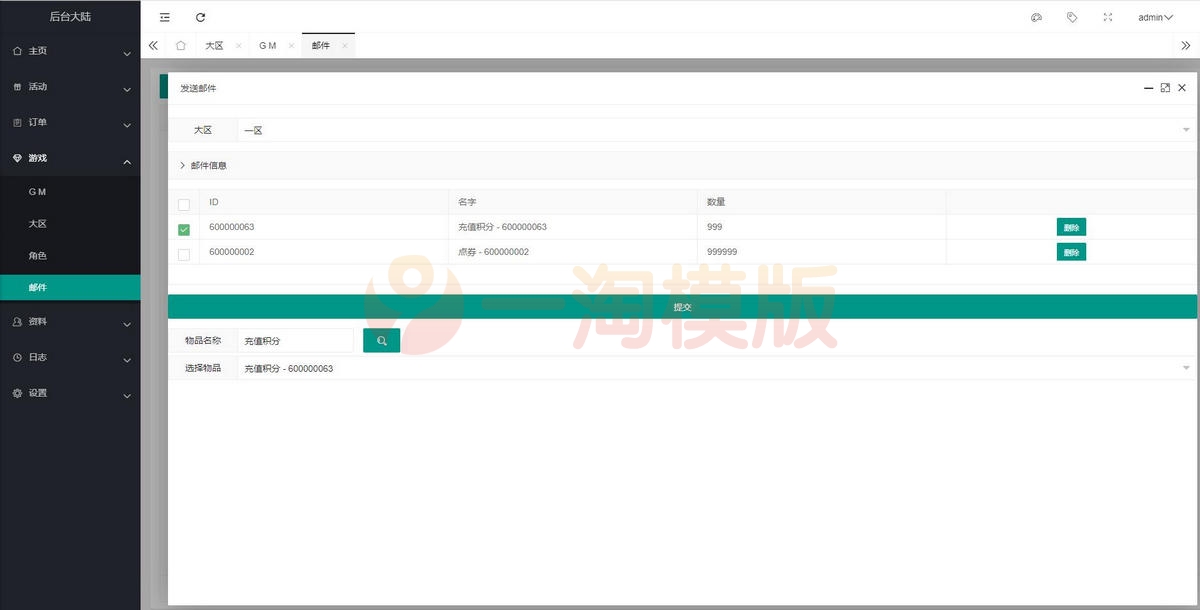Uncheck the row 600000063 checkbox

(184, 229)
